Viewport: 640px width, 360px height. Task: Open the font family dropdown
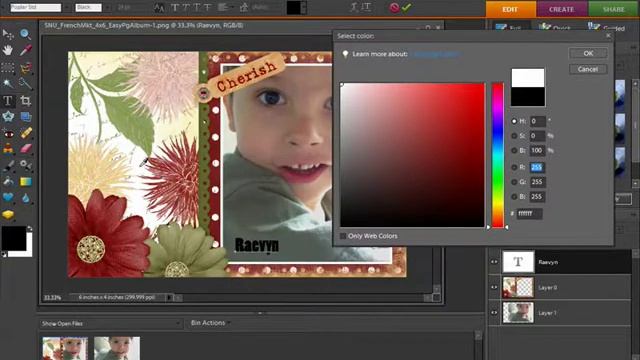pyautogui.click(x=66, y=7)
